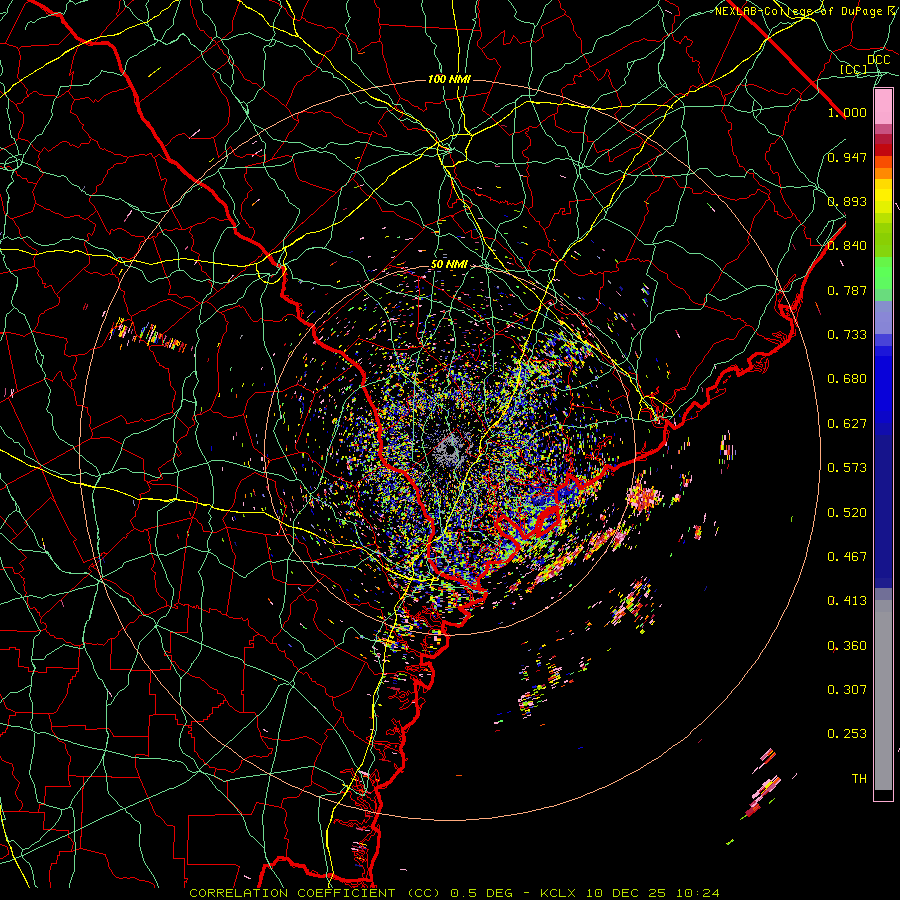
Task: Click the 0.840 color scale value
Action: [847, 246]
